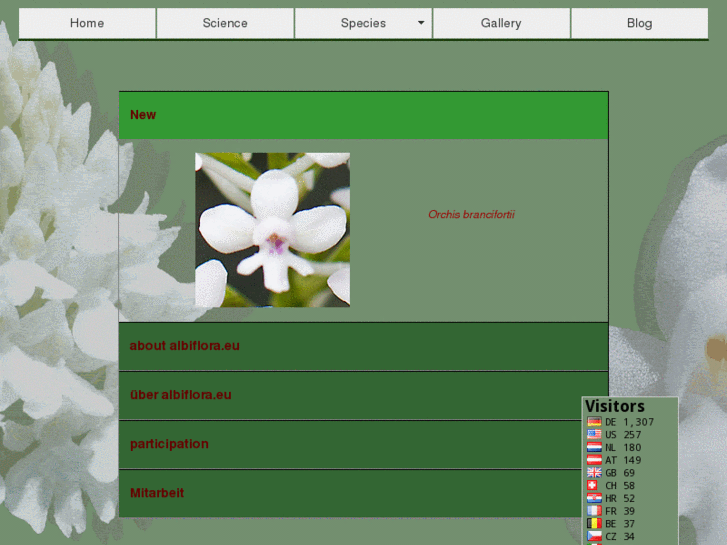The width and height of the screenshot is (727, 545).
Task: Click the US 257 visitor count
Action: [x=623, y=435]
